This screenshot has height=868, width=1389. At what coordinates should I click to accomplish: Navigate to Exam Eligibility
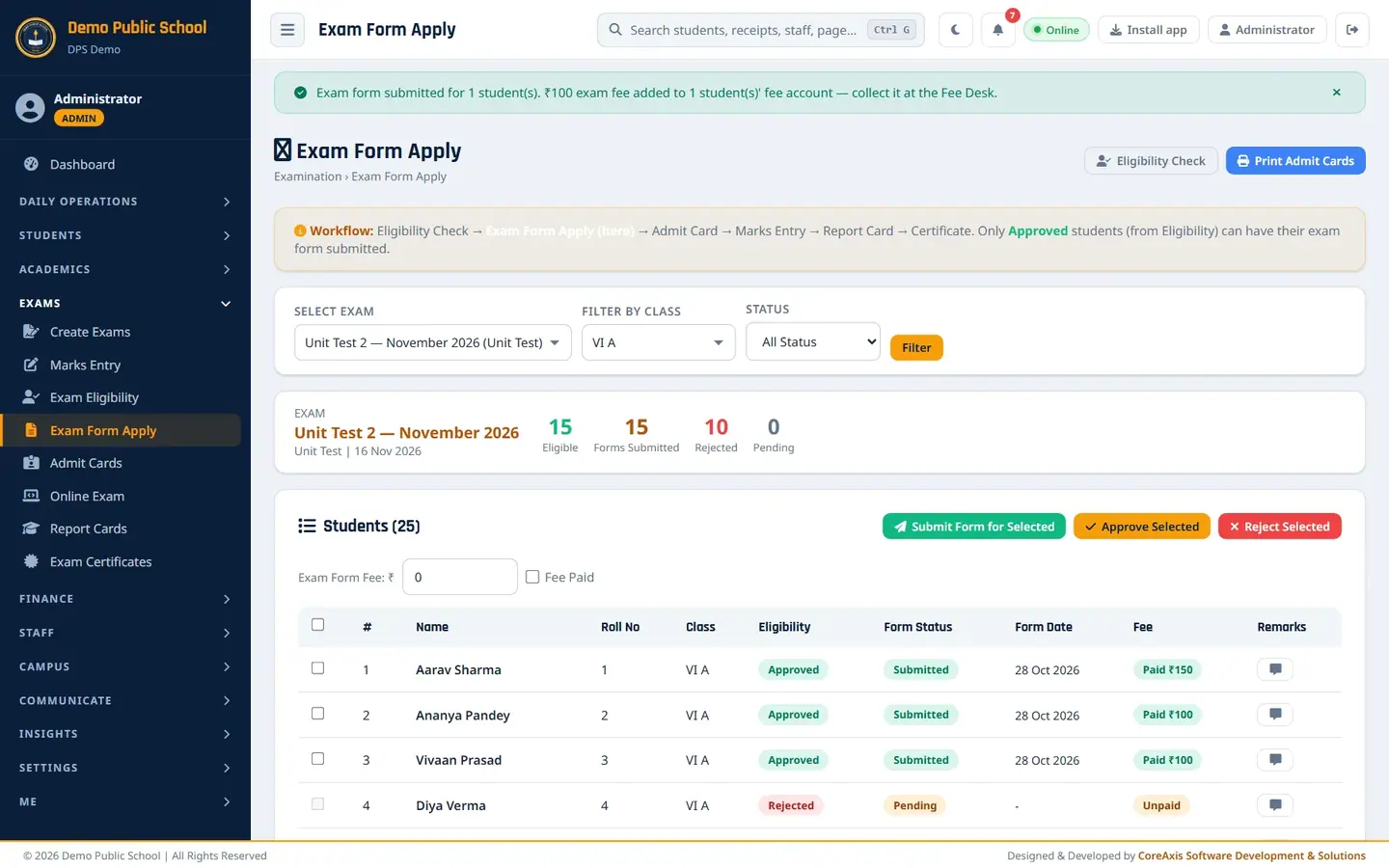(x=121, y=397)
